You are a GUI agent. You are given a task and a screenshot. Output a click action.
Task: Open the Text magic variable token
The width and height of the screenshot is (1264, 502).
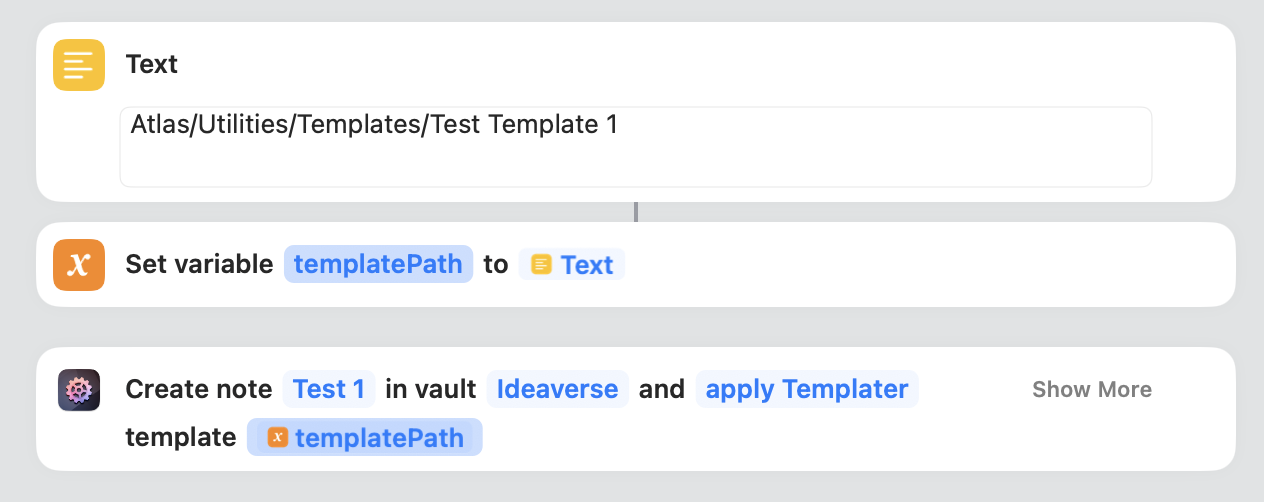[x=572, y=265]
